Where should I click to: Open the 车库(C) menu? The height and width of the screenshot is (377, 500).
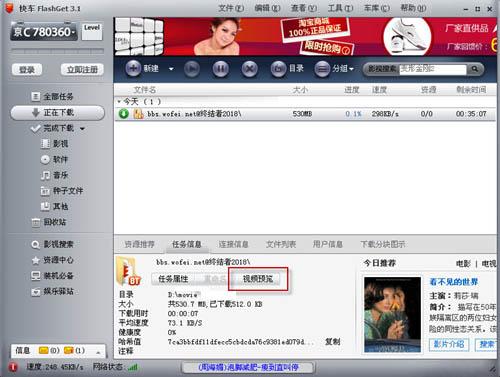click(377, 8)
